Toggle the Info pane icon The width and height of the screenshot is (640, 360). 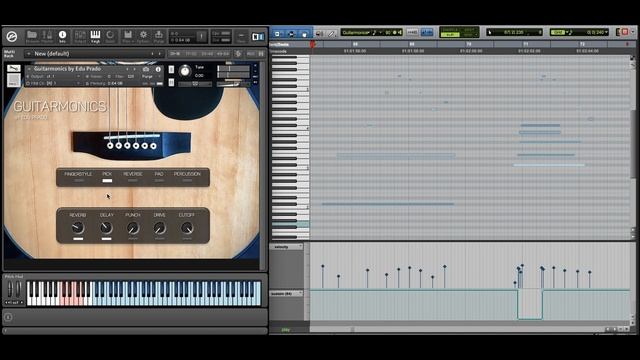(62, 36)
